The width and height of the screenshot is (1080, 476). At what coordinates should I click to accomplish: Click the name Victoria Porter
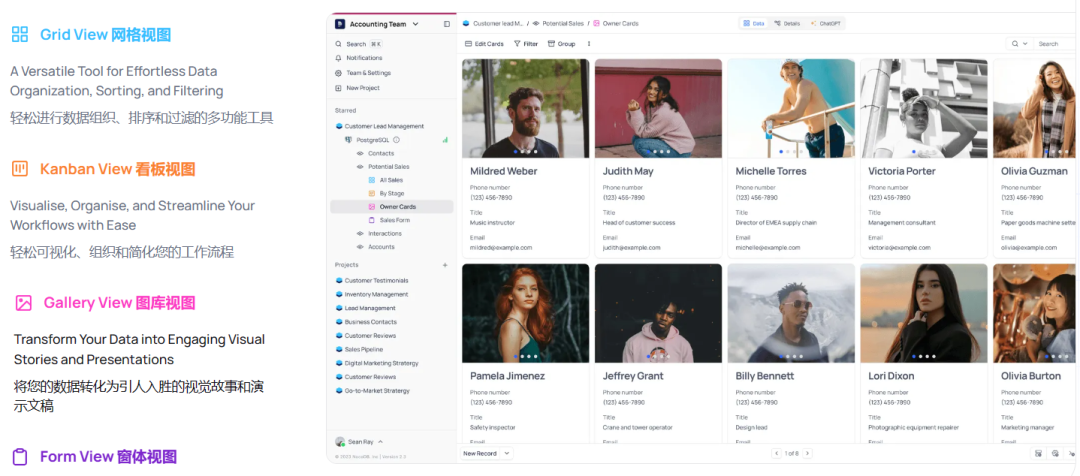click(902, 171)
